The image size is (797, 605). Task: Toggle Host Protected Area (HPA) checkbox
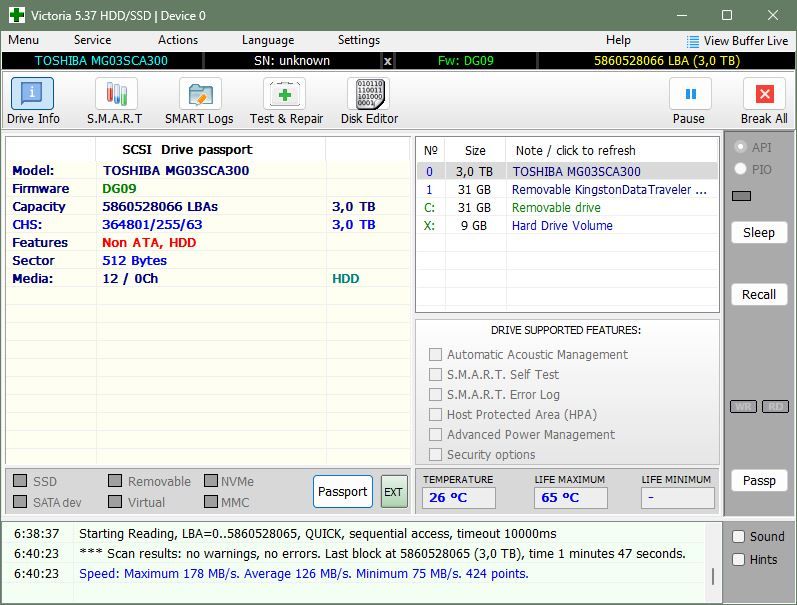tap(435, 414)
